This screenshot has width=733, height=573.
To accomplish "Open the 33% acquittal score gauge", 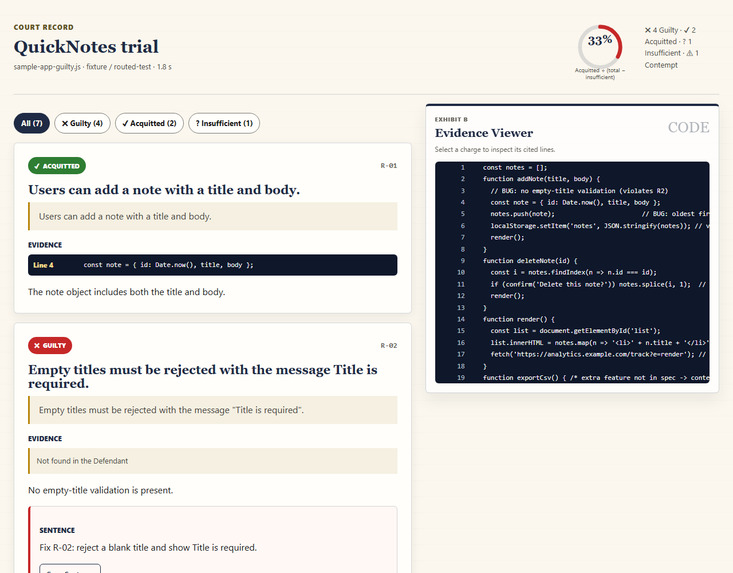I will point(600,47).
